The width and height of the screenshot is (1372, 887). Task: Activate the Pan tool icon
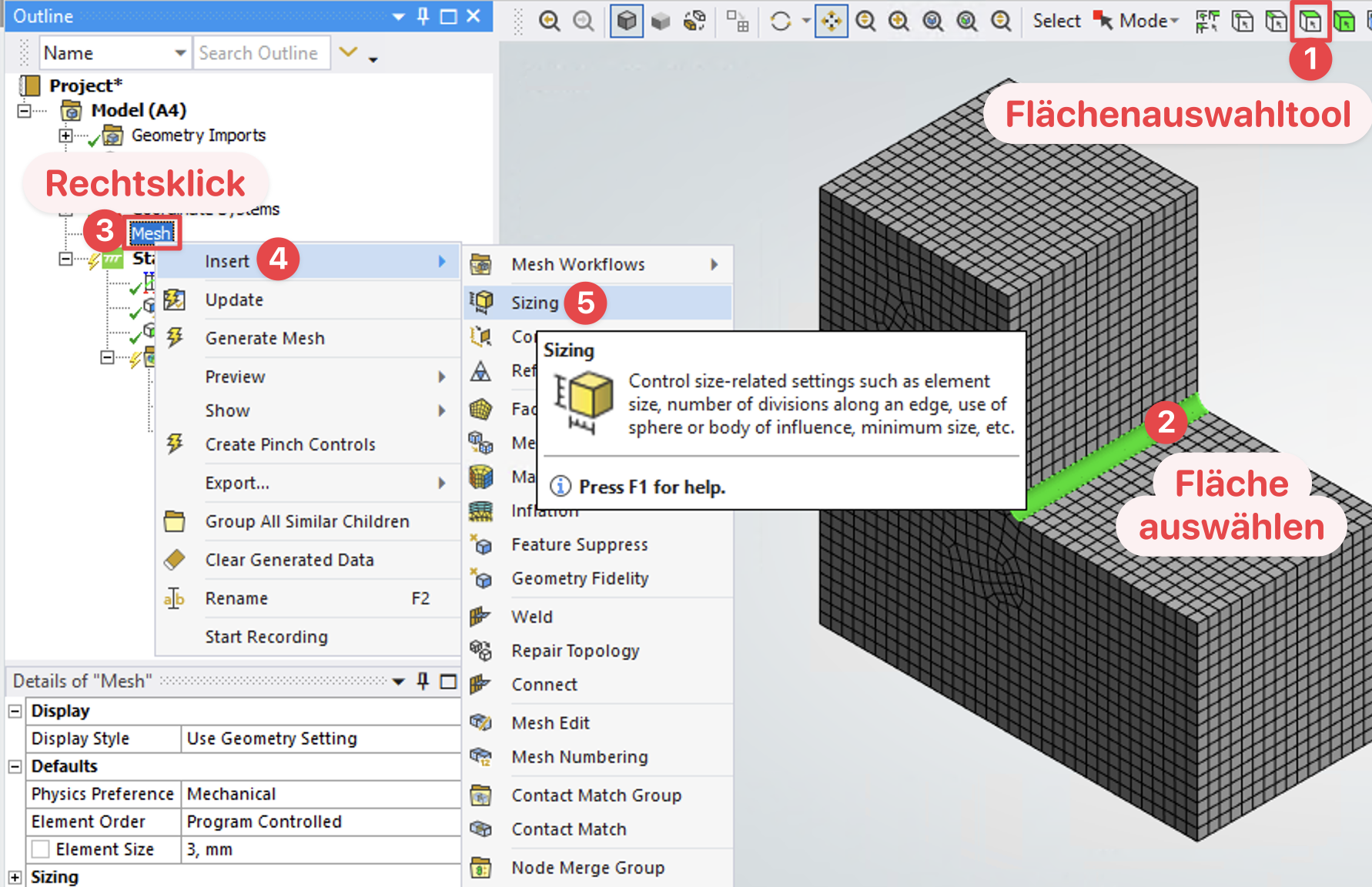click(x=832, y=22)
